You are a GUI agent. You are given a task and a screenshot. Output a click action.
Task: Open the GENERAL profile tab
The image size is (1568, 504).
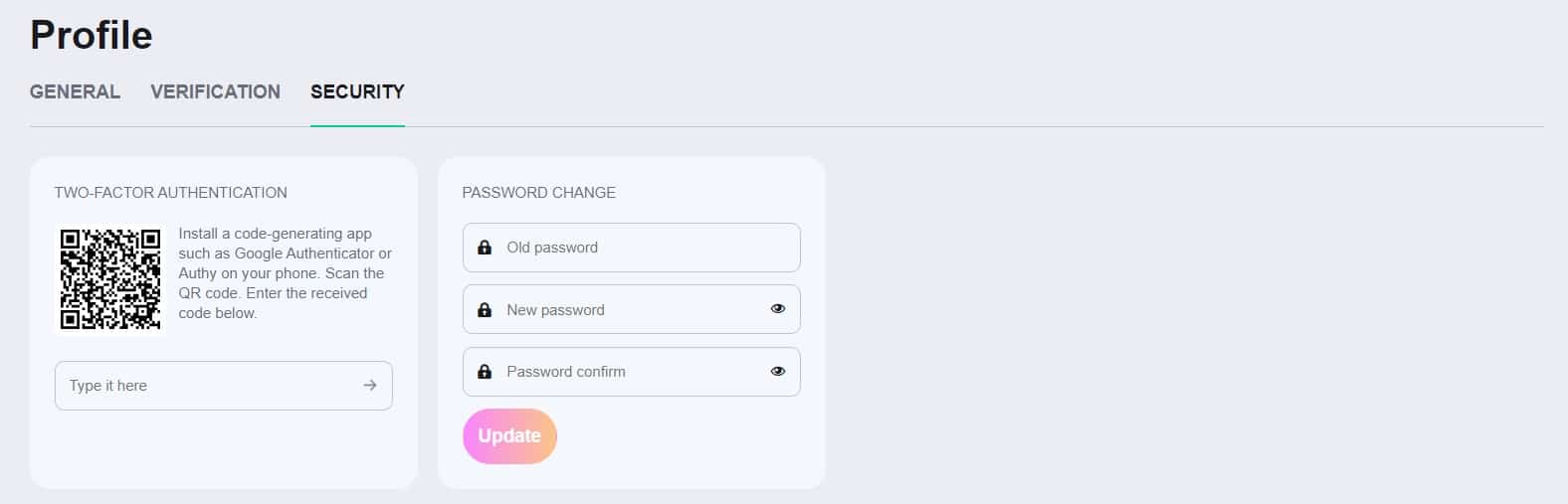(75, 91)
